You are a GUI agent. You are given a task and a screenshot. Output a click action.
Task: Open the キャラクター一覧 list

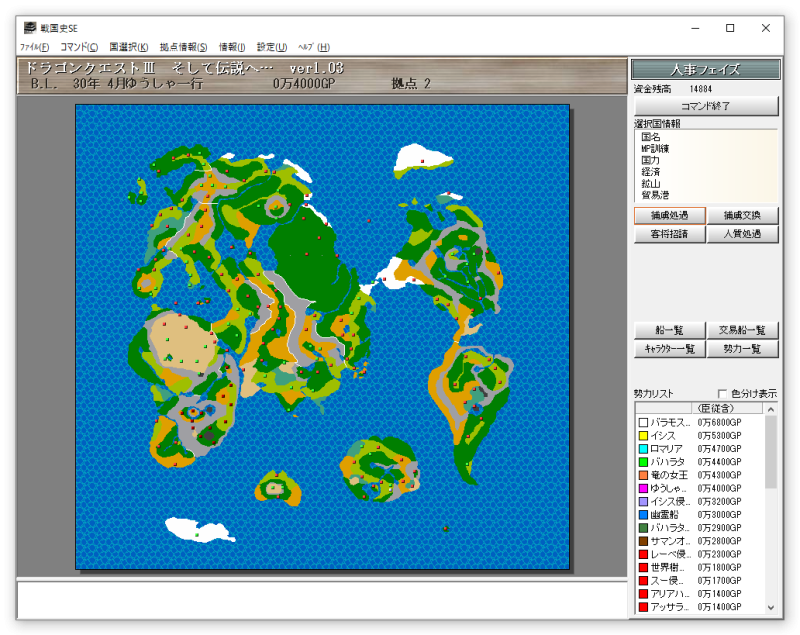670,349
